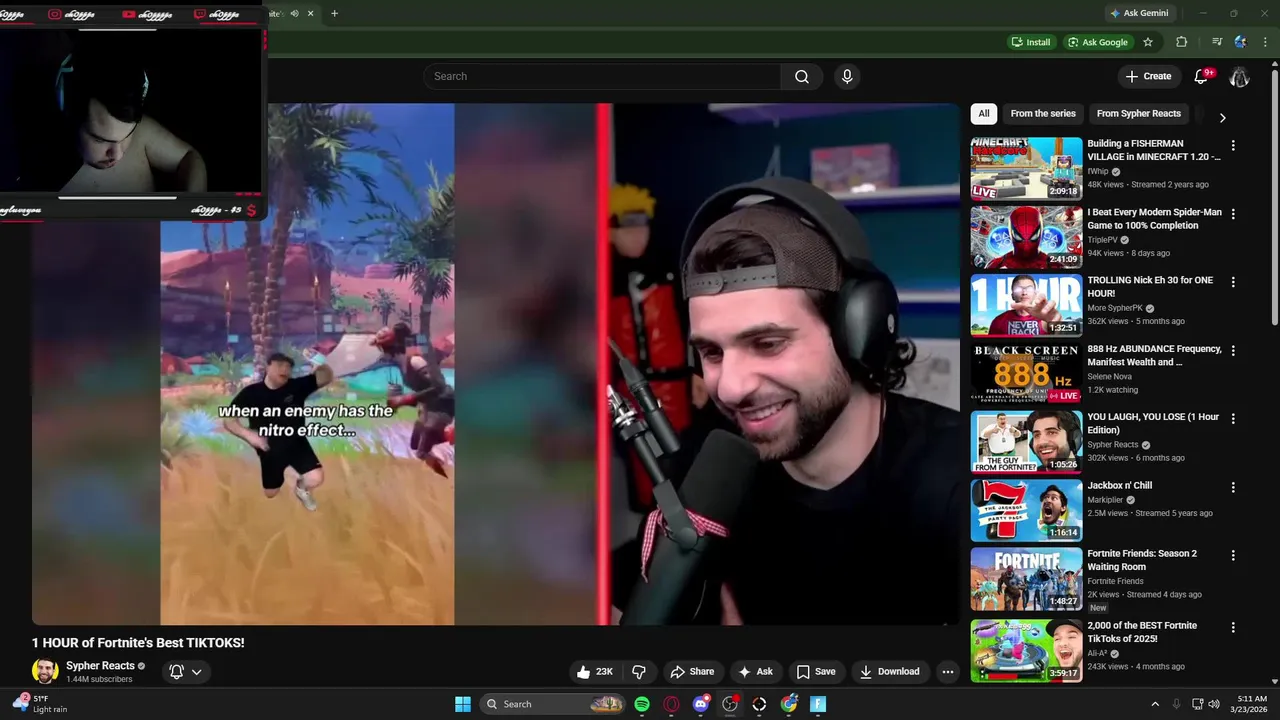Open options for Spider-Man 100% Completion video
The height and width of the screenshot is (720, 1280).
pyautogui.click(x=1233, y=214)
